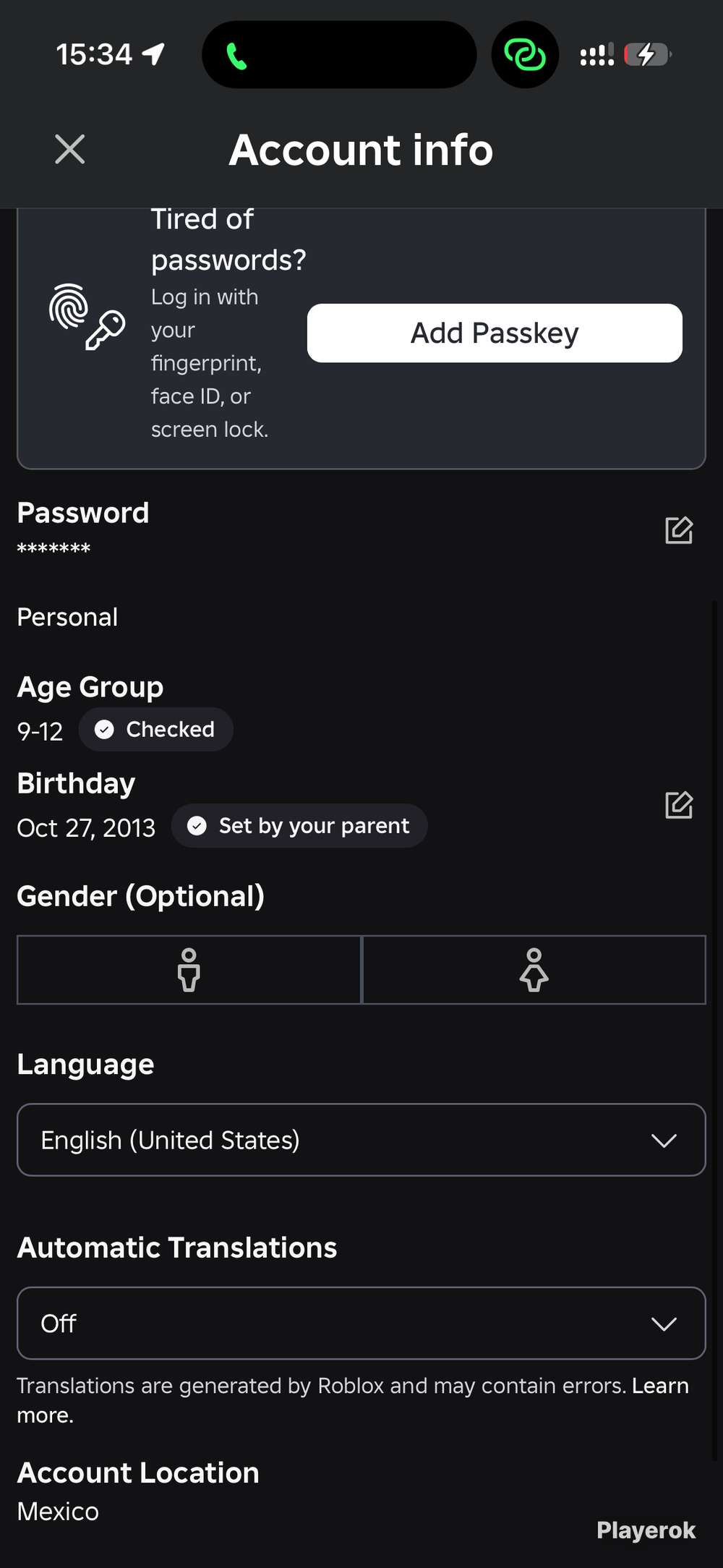Close the Account info screen
723x1568 pixels.
click(70, 150)
